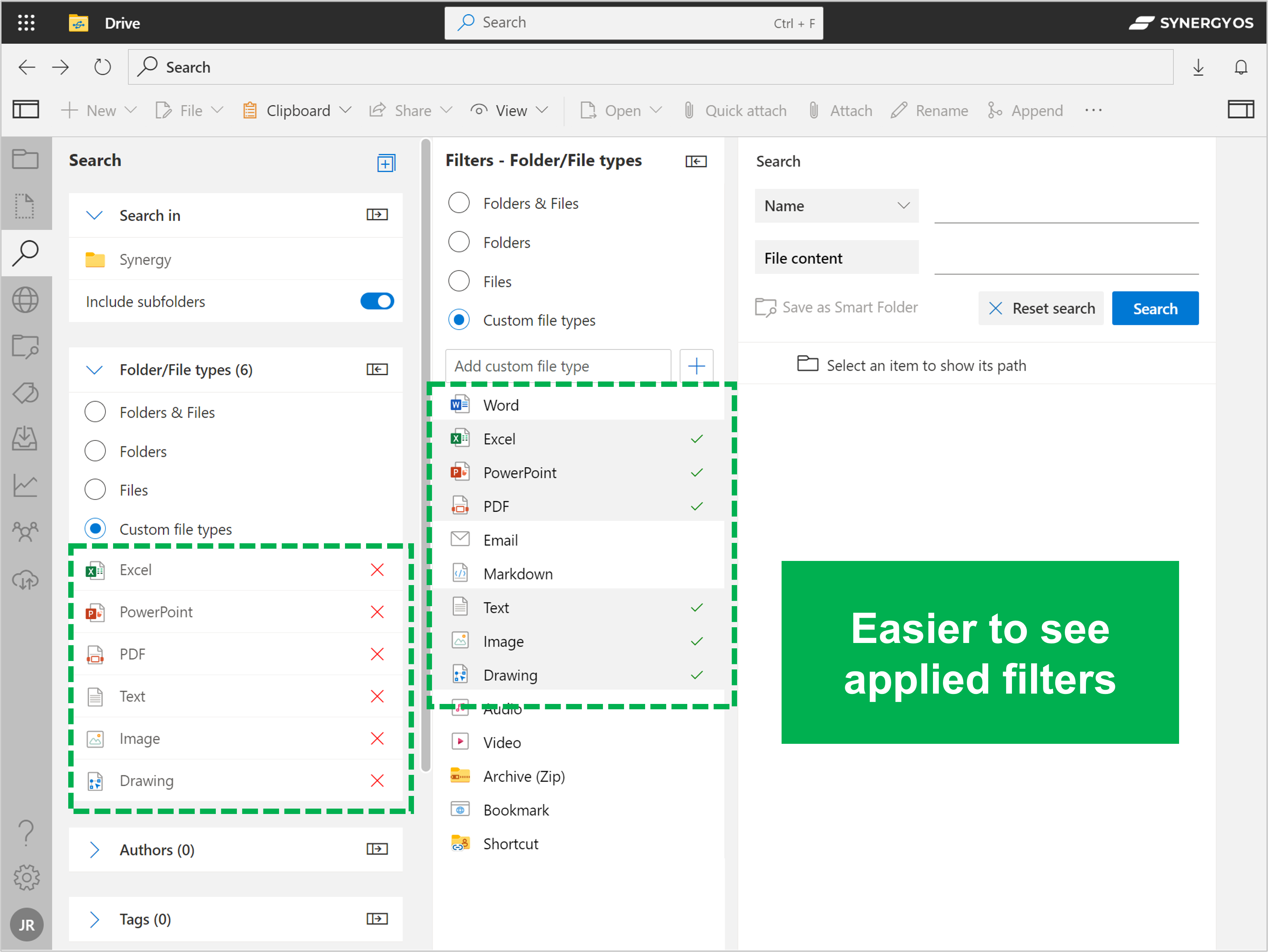Go forward with the right arrow
This screenshot has width=1268, height=952.
coord(60,67)
